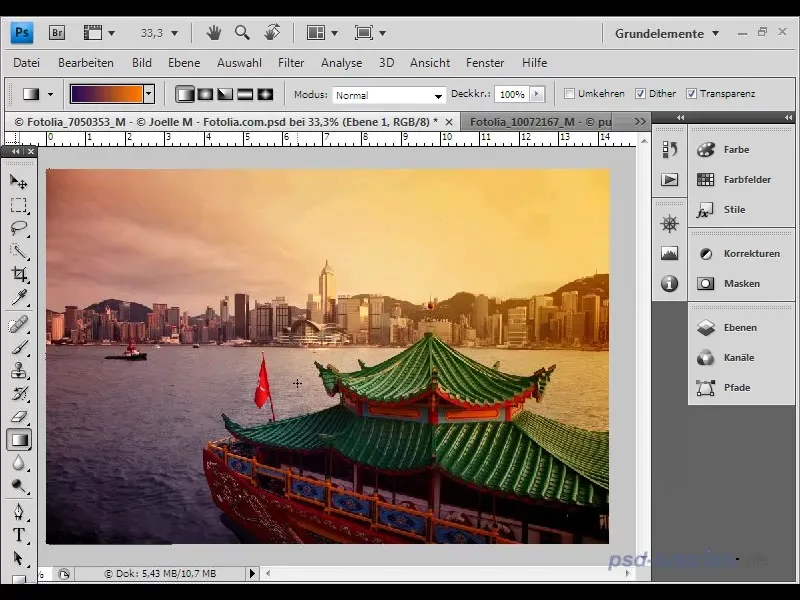800x600 pixels.
Task: Open the Datei menu
Action: click(x=27, y=63)
